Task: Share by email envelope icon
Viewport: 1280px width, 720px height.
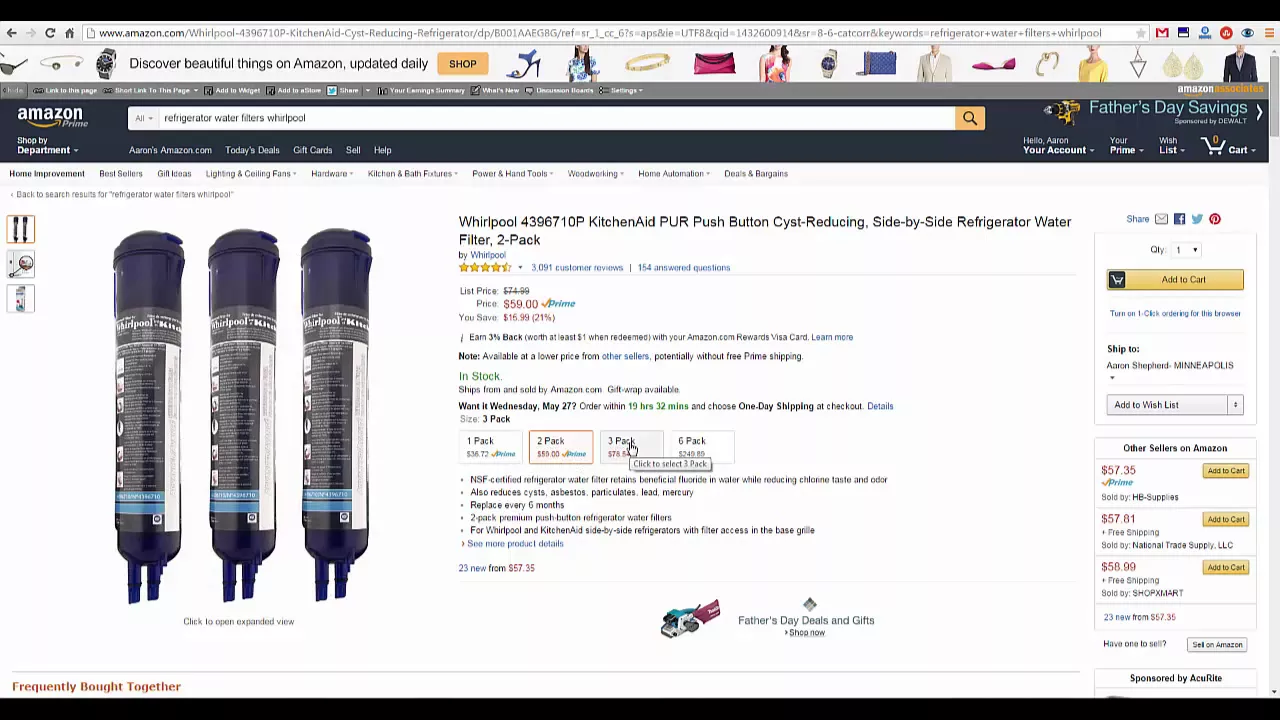Action: click(x=1161, y=219)
